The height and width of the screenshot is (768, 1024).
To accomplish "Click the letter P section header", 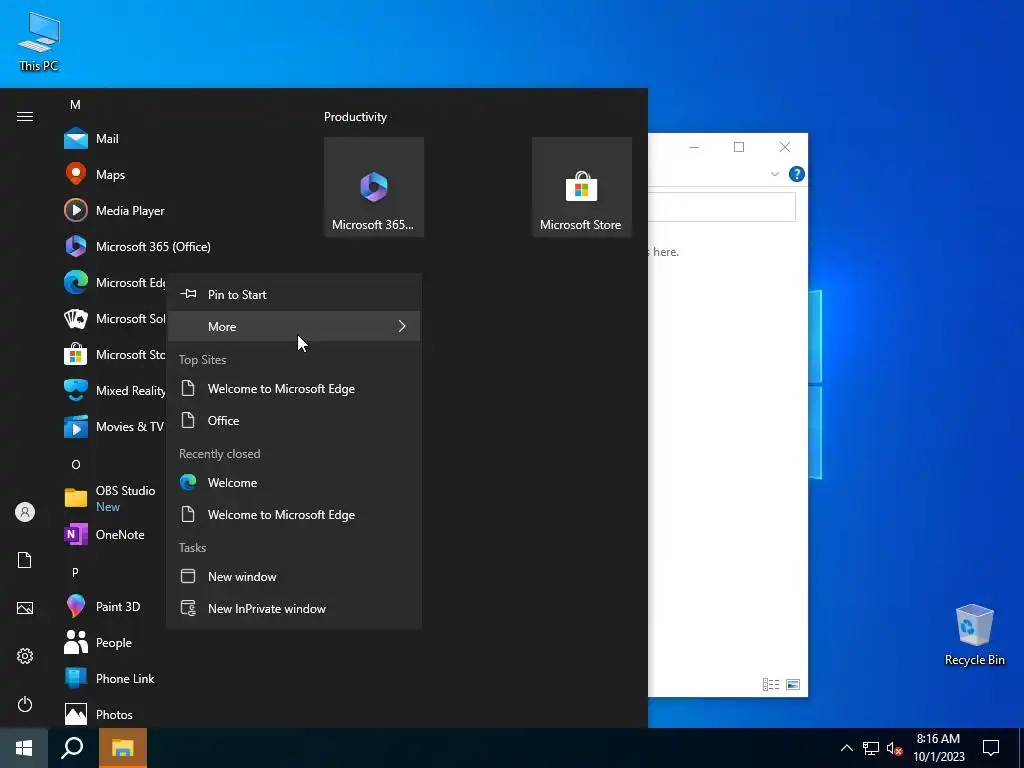I will (75, 573).
